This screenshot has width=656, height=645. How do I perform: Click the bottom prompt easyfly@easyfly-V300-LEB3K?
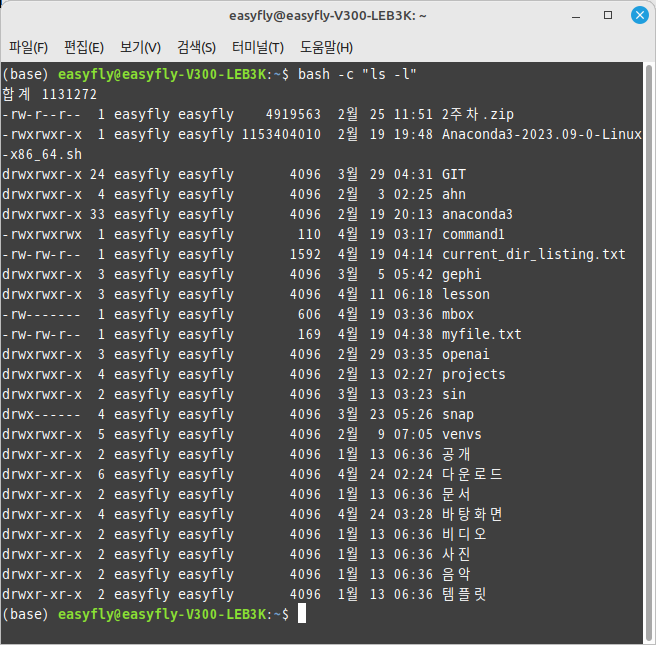(162, 614)
